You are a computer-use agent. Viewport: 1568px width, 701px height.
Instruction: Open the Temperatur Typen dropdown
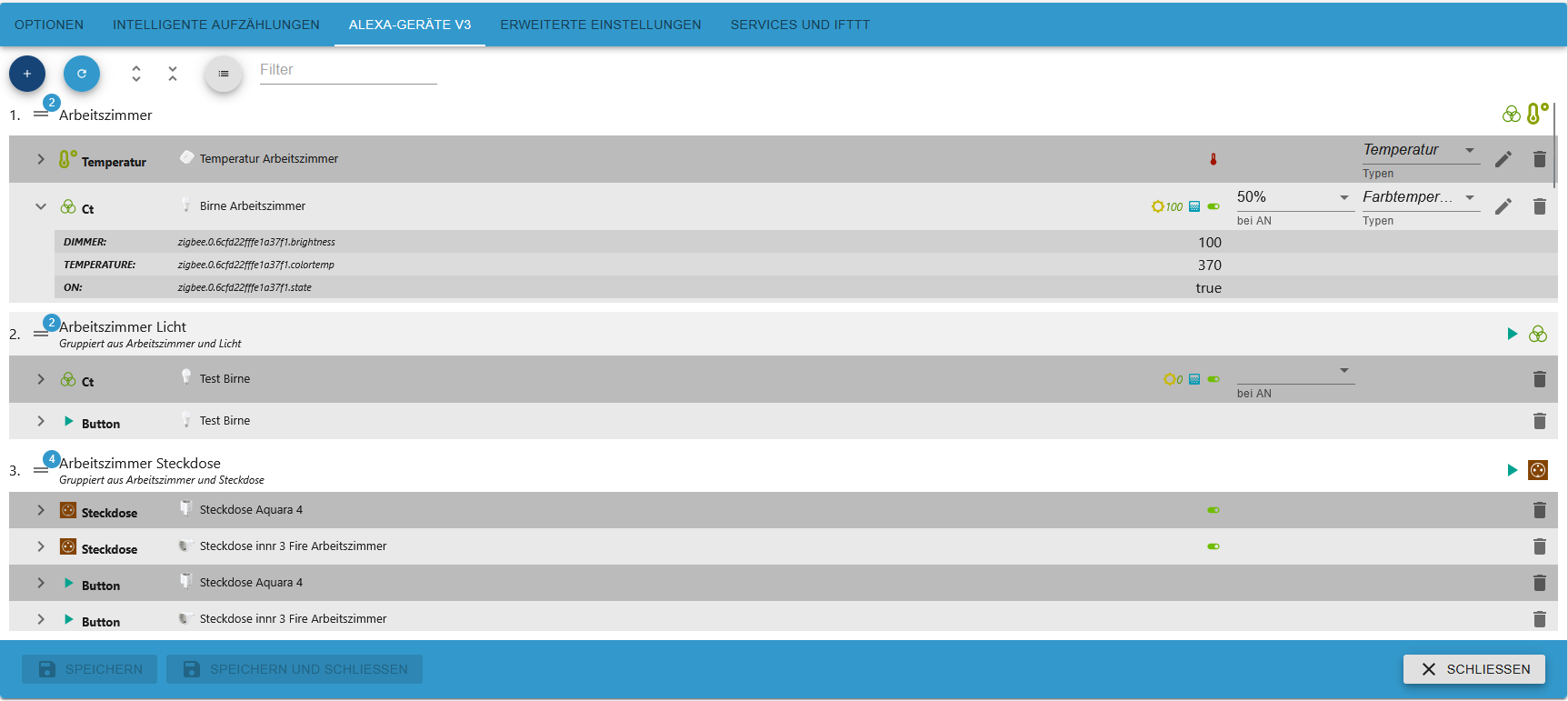click(x=1420, y=150)
